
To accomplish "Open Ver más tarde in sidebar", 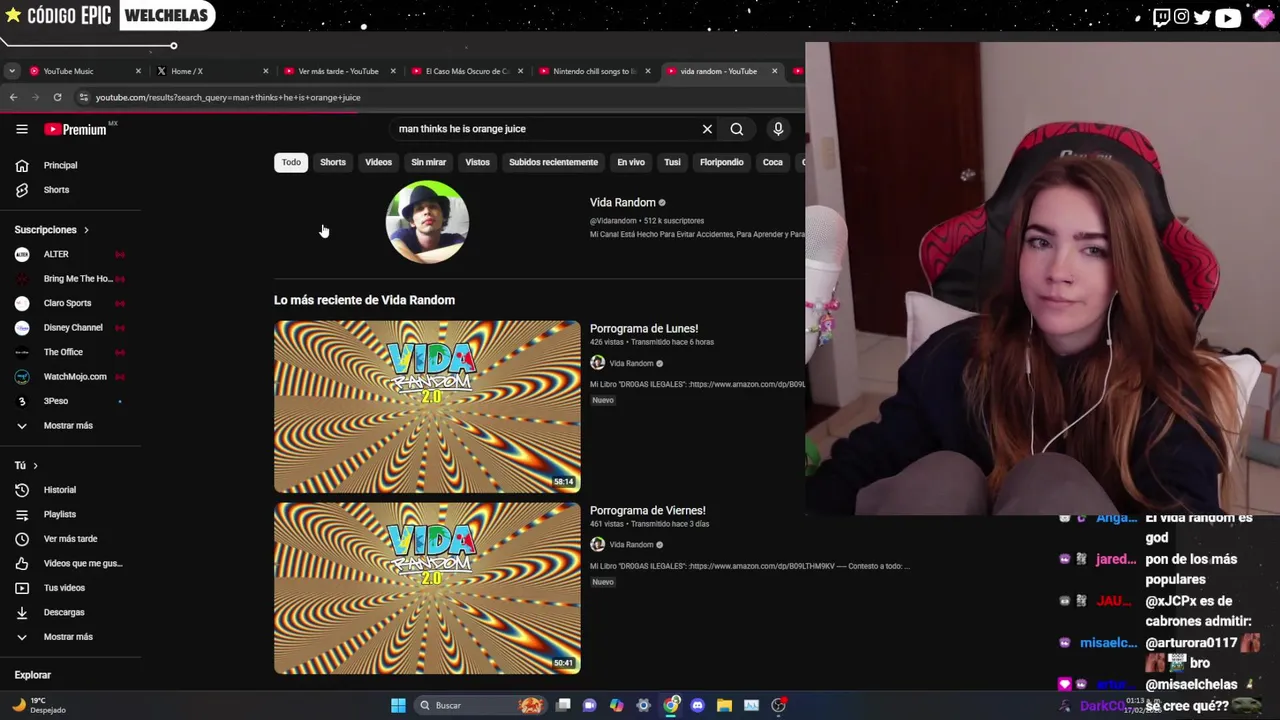I will (x=70, y=539).
